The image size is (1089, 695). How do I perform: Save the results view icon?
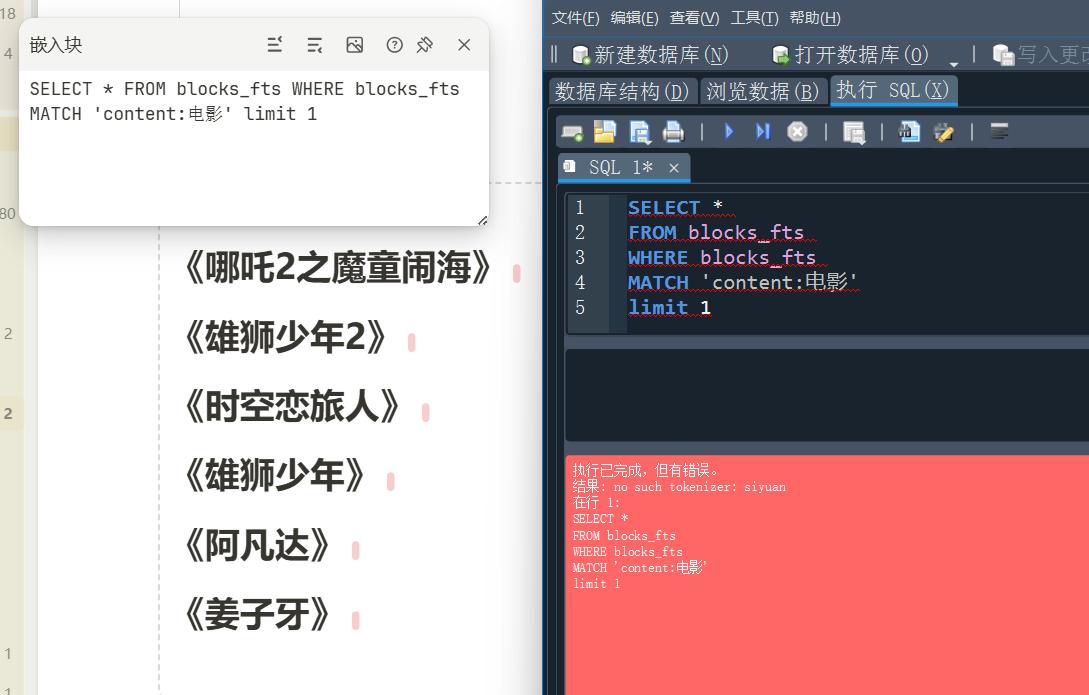854,132
